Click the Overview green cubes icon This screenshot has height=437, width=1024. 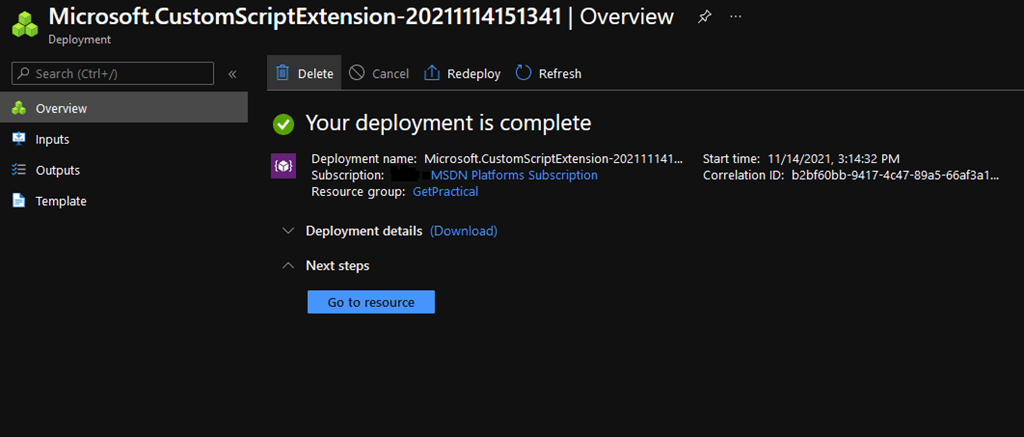19,108
